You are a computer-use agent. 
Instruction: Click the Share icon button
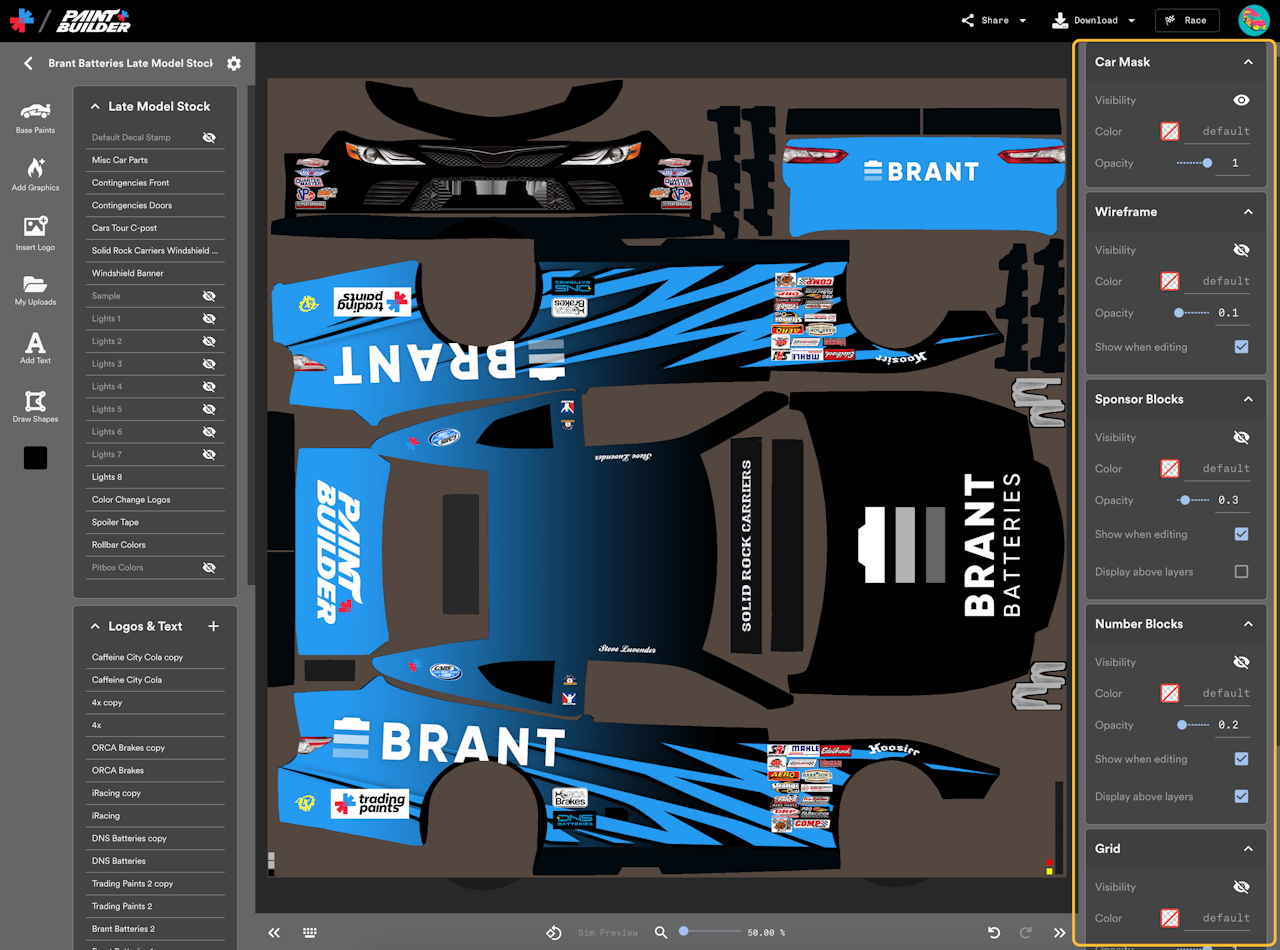[985, 20]
